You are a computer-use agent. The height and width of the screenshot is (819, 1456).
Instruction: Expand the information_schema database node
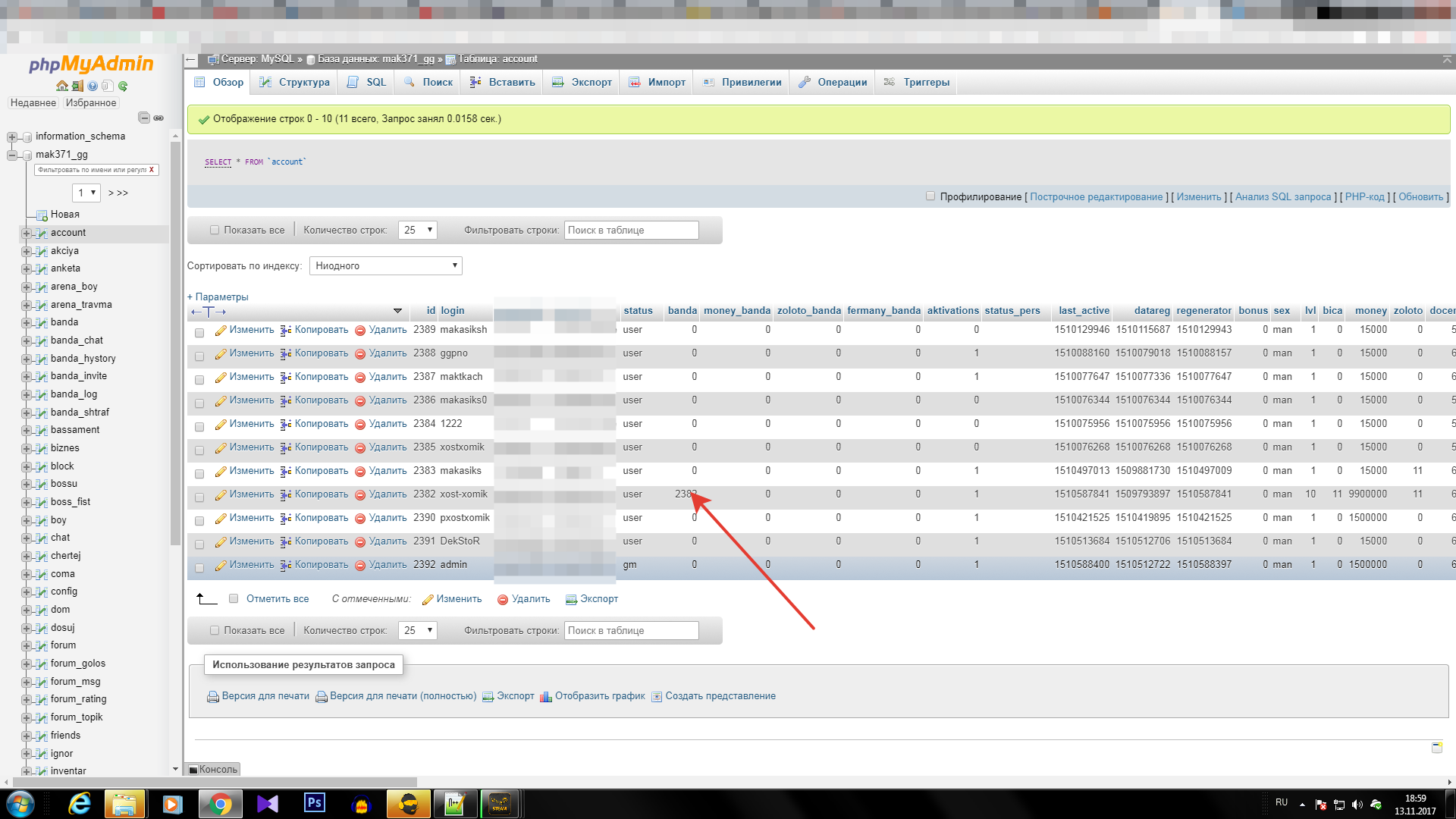coord(11,137)
